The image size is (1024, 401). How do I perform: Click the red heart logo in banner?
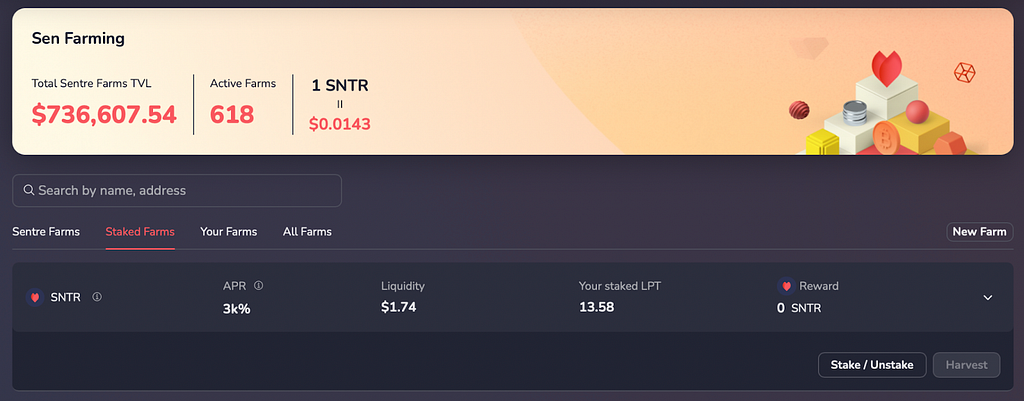pyautogui.click(x=886, y=69)
